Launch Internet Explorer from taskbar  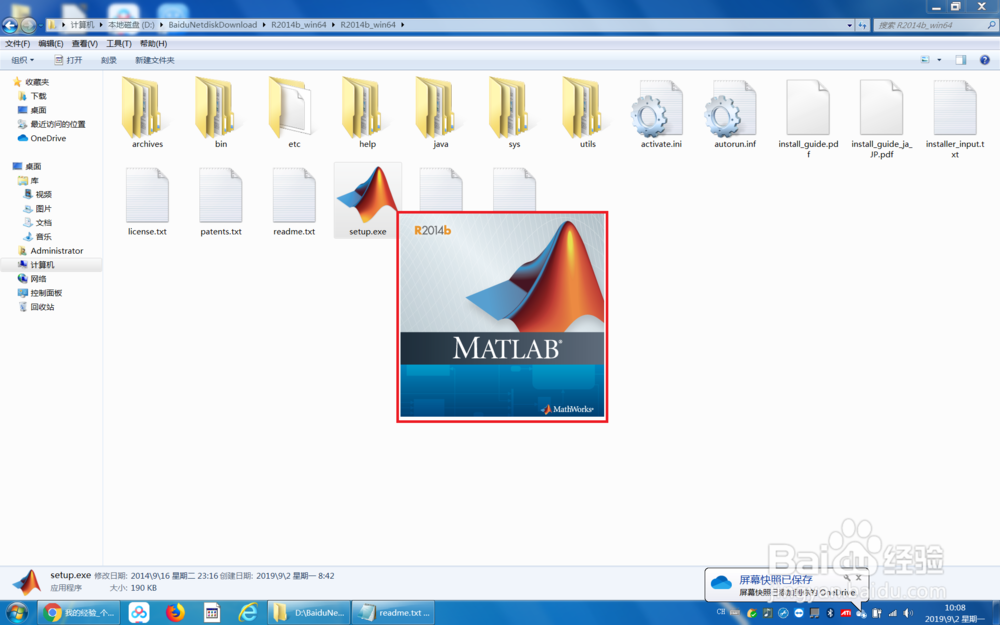pos(247,613)
